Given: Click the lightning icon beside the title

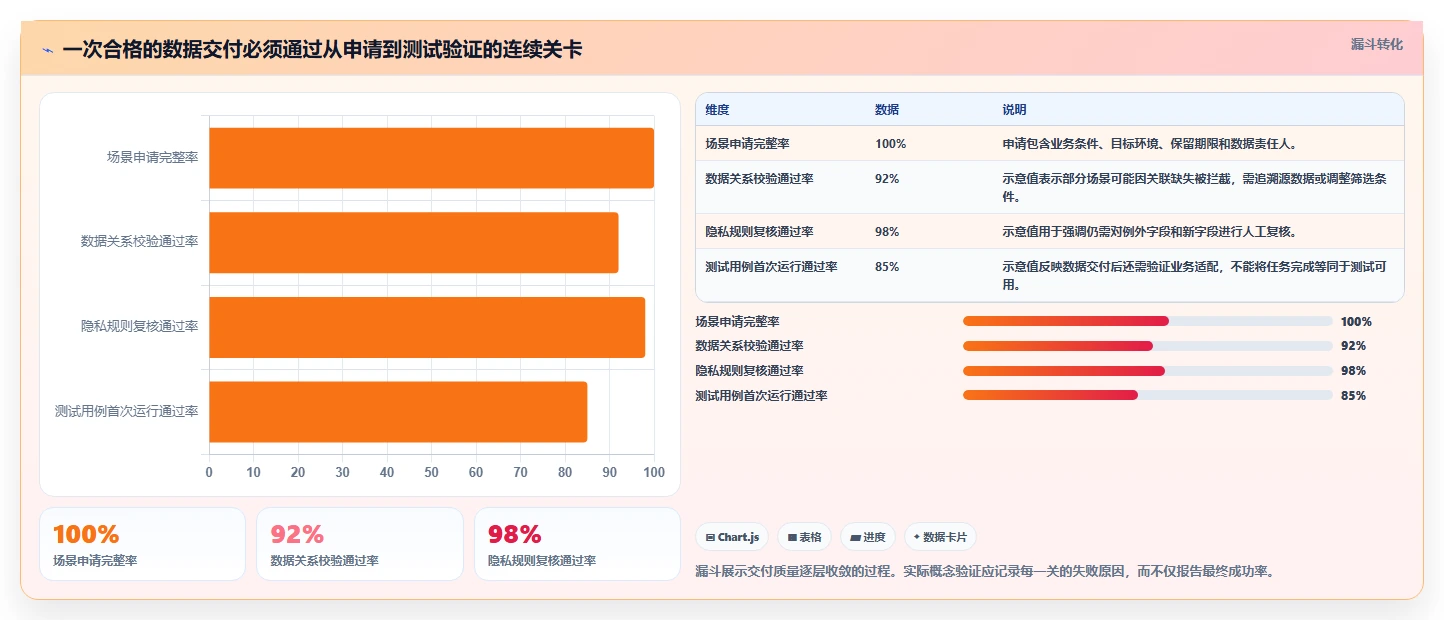Looking at the screenshot, I should pyautogui.click(x=48, y=50).
